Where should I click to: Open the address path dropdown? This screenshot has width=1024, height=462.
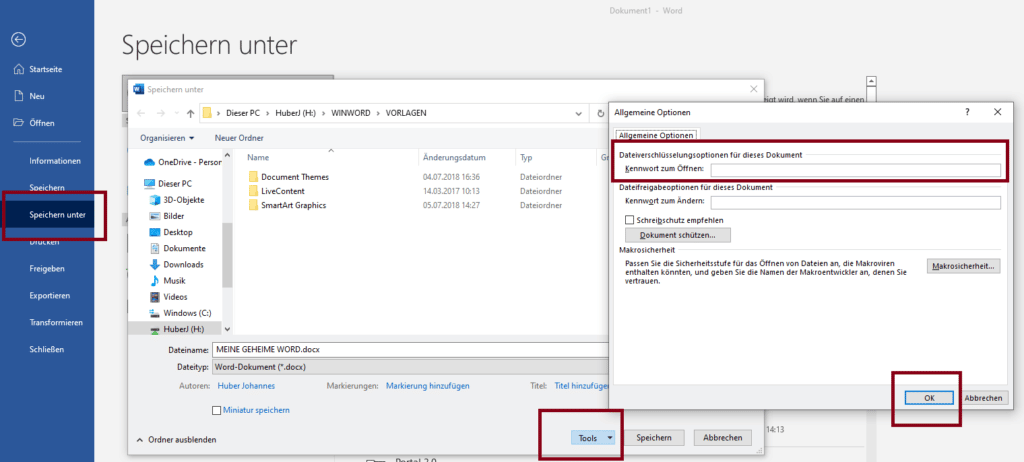pyautogui.click(x=578, y=113)
